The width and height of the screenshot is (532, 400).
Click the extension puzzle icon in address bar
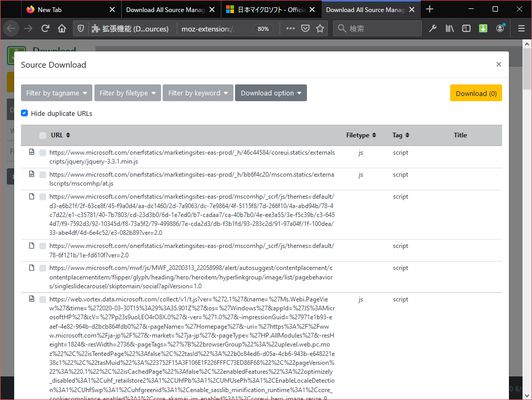[x=95, y=28]
